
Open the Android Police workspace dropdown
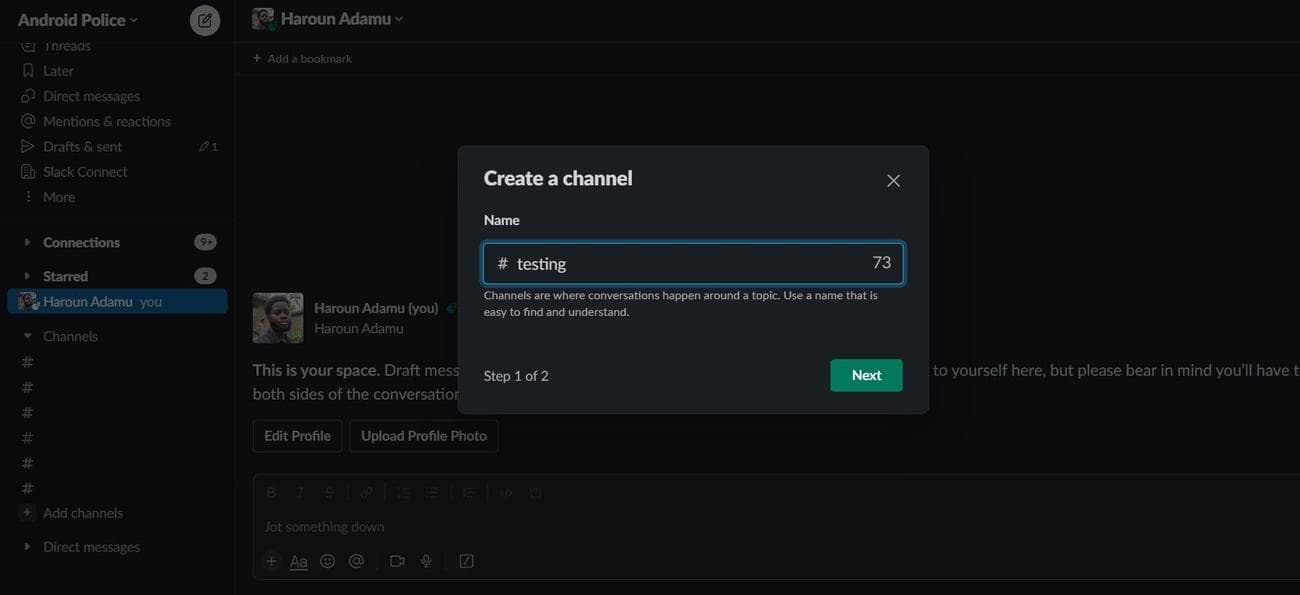pyautogui.click(x=78, y=20)
